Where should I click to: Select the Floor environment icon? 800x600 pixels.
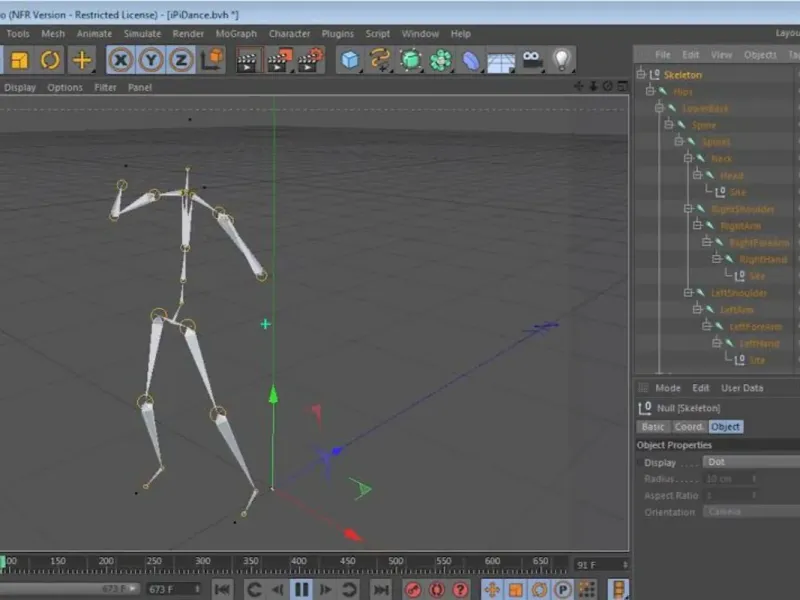[x=501, y=61]
